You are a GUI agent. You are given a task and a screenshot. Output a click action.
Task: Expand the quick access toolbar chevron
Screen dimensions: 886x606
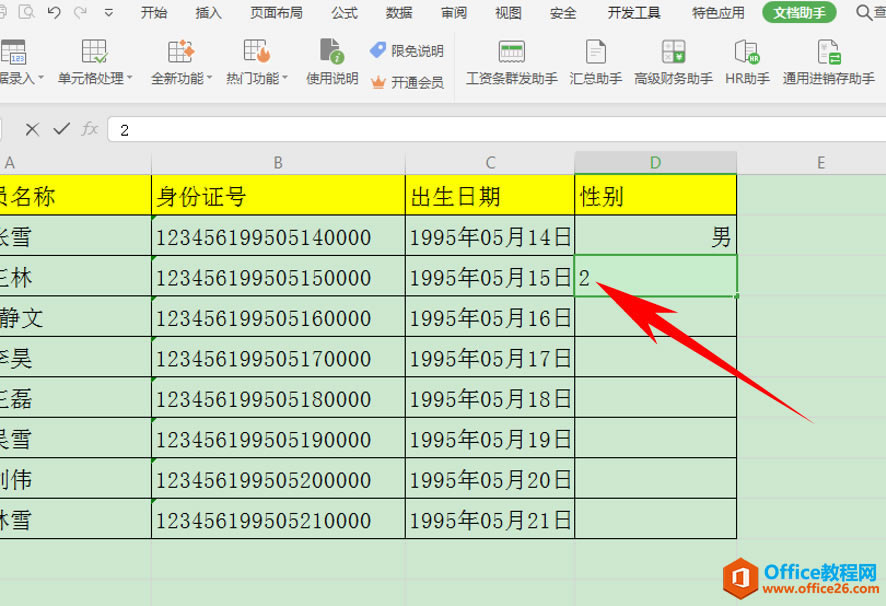point(107,13)
